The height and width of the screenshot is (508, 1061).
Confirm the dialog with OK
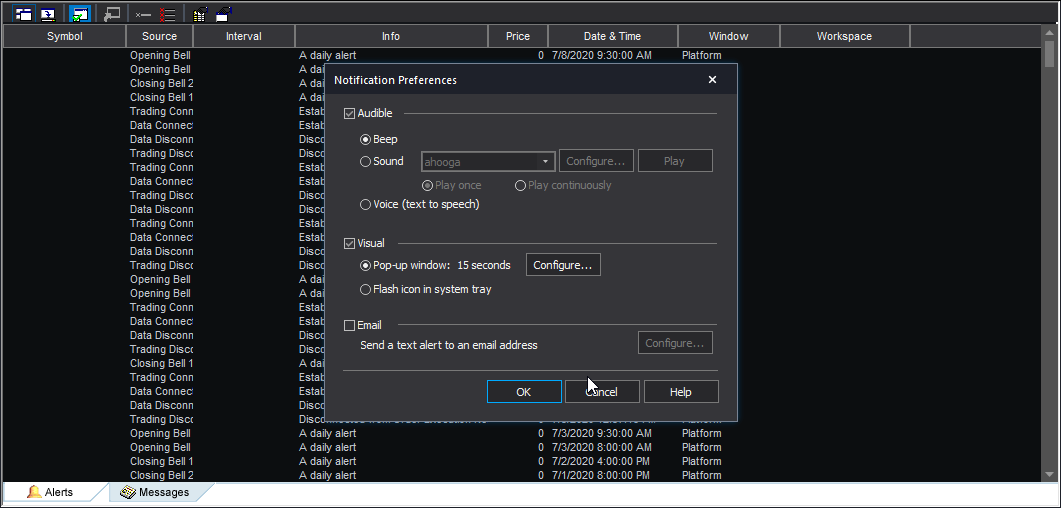(x=524, y=392)
